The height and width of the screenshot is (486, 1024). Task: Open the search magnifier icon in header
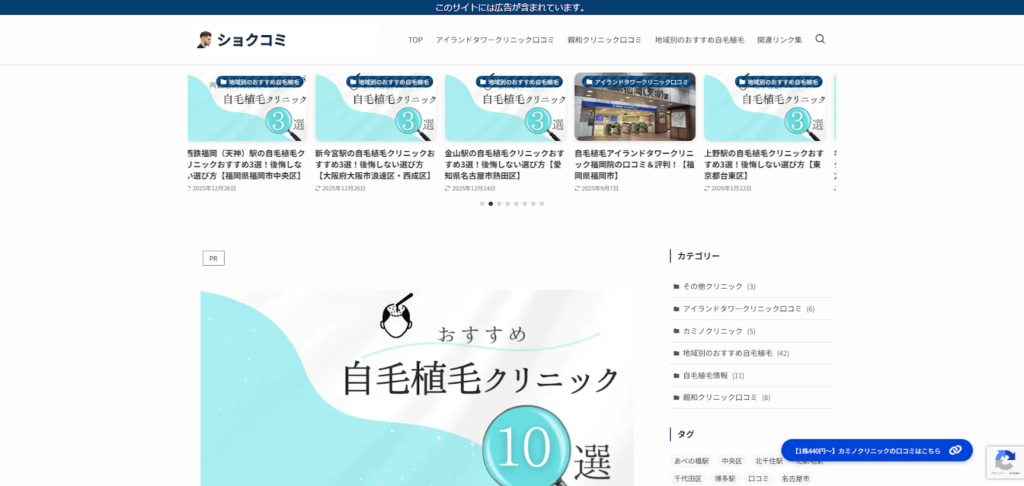820,39
